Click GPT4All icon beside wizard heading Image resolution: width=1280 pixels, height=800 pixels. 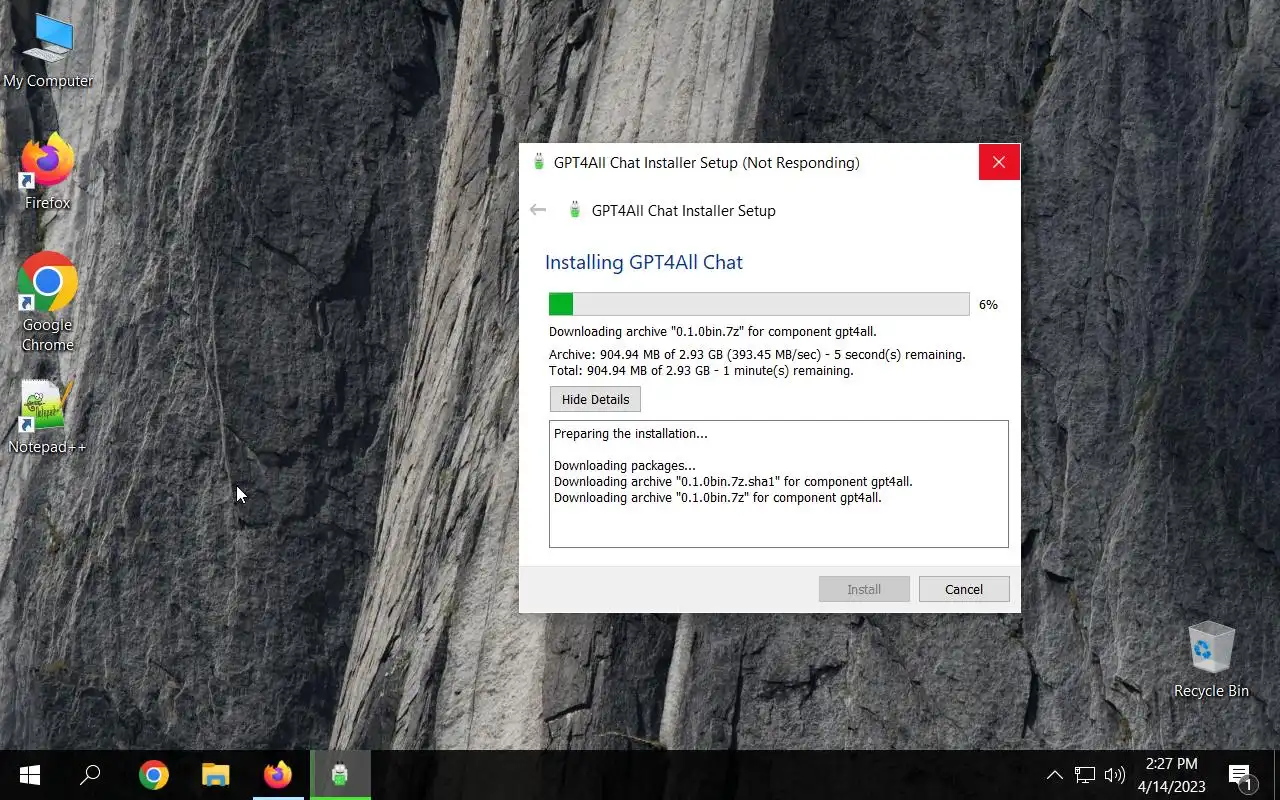pos(574,210)
